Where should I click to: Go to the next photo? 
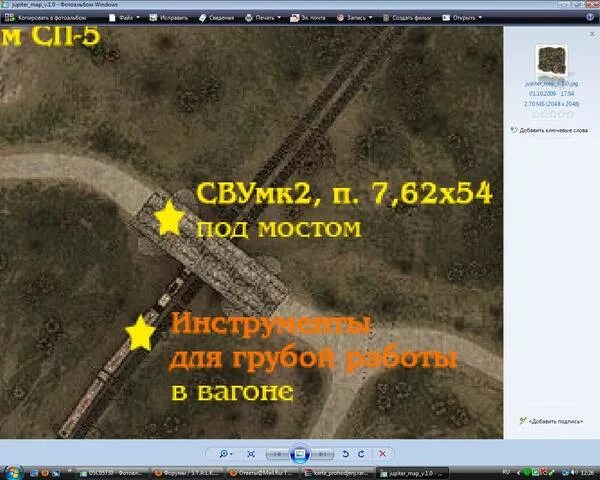pyautogui.click(x=322, y=454)
